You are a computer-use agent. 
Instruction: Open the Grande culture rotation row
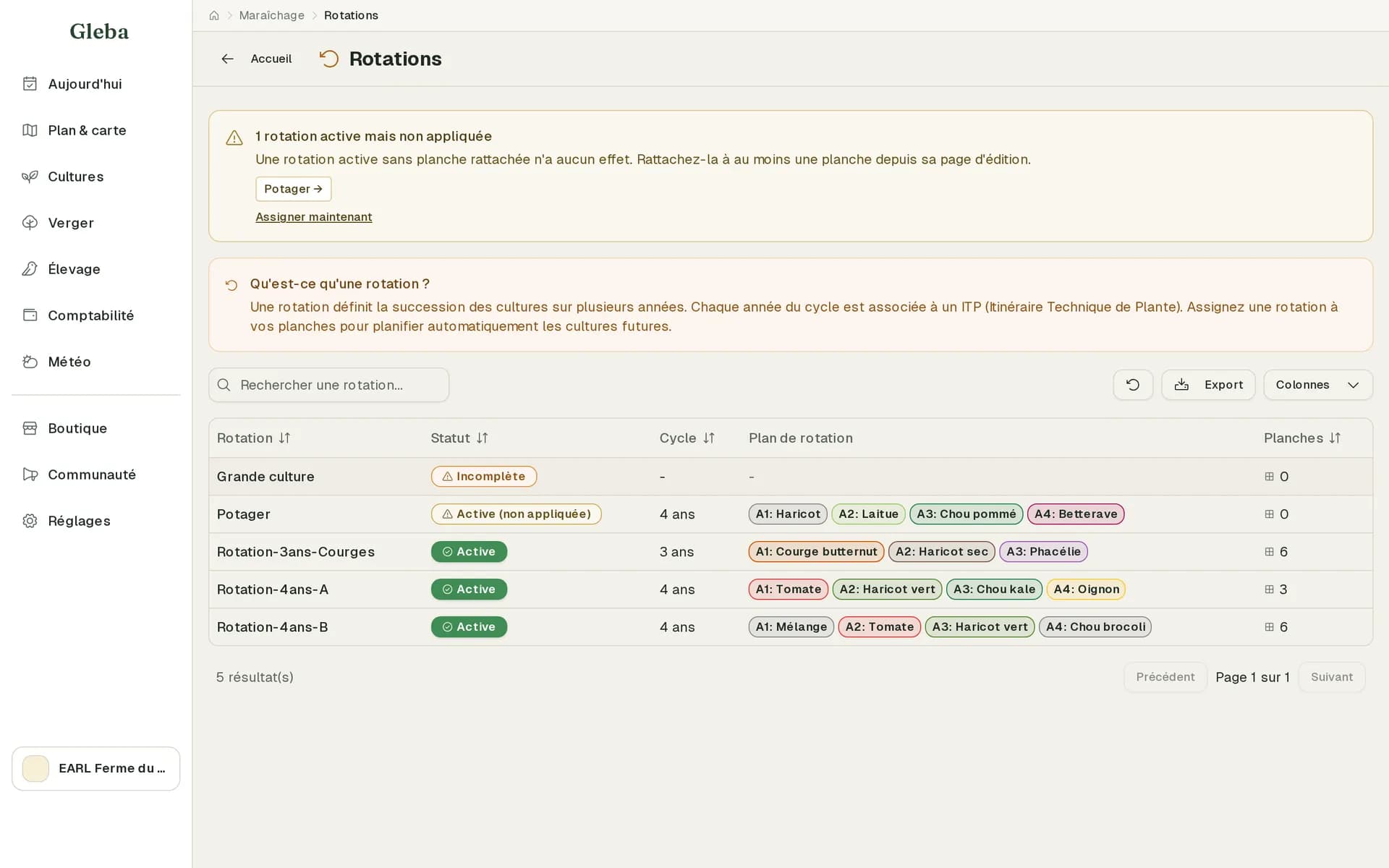[x=790, y=477]
